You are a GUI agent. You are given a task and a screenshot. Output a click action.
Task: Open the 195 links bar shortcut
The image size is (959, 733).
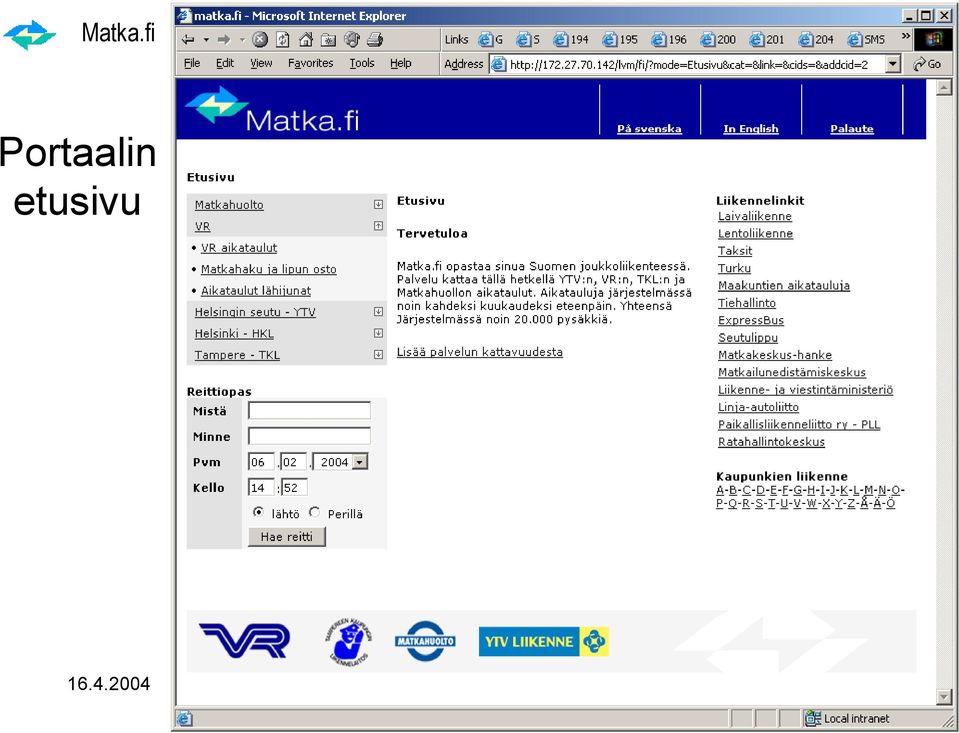[x=620, y=40]
